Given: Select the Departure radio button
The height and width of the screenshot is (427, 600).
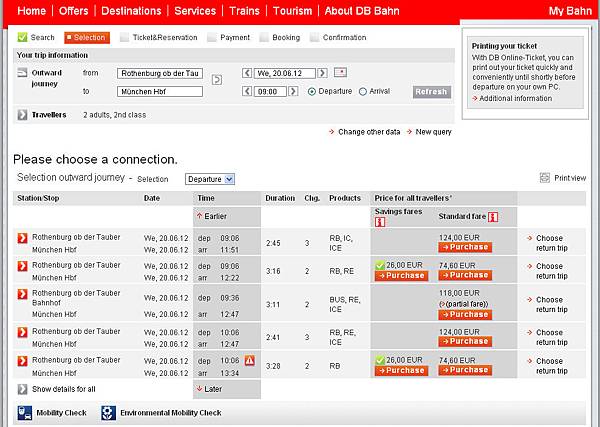Looking at the screenshot, I should coord(312,91).
